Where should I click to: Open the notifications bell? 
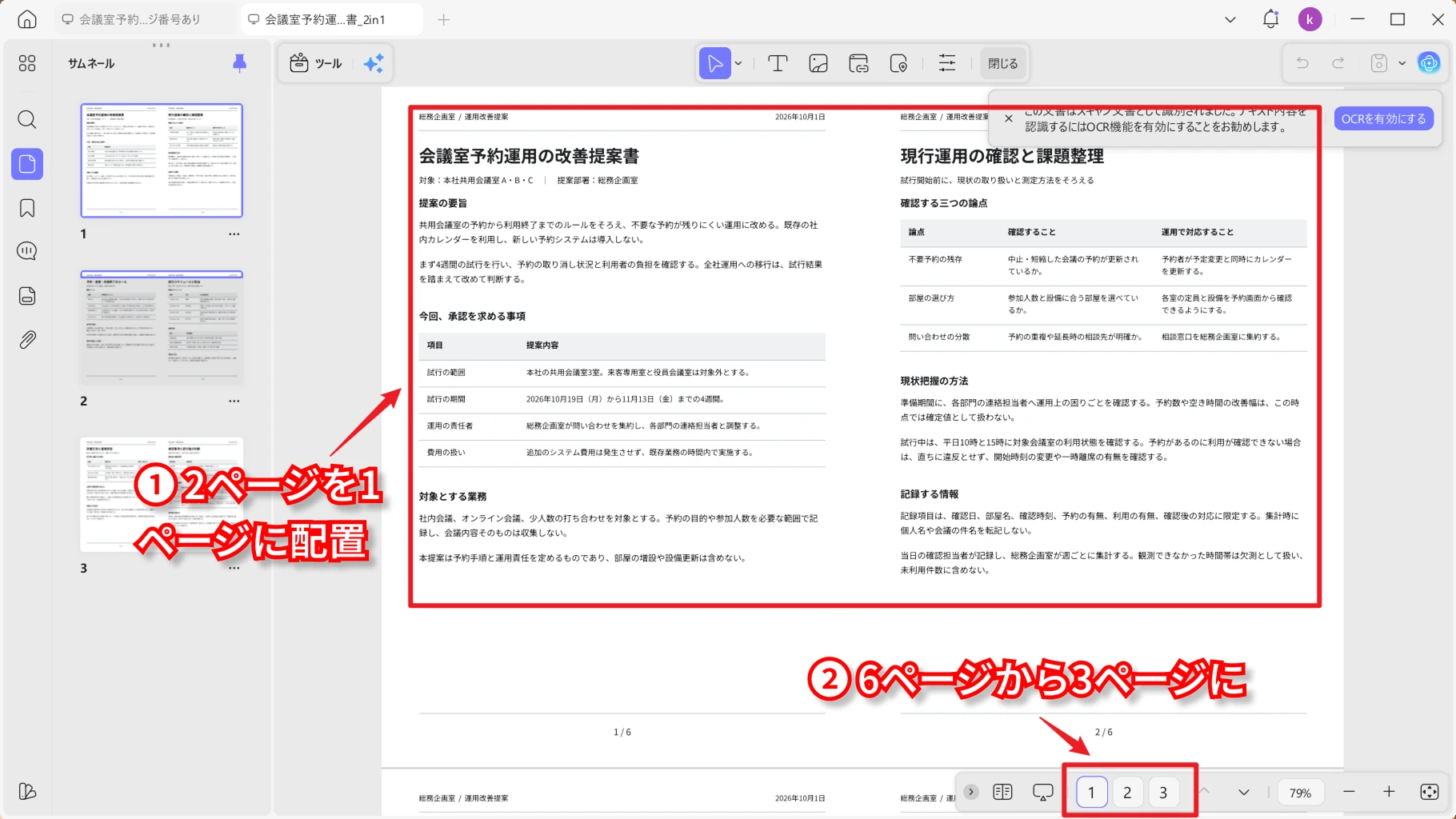(x=1270, y=19)
